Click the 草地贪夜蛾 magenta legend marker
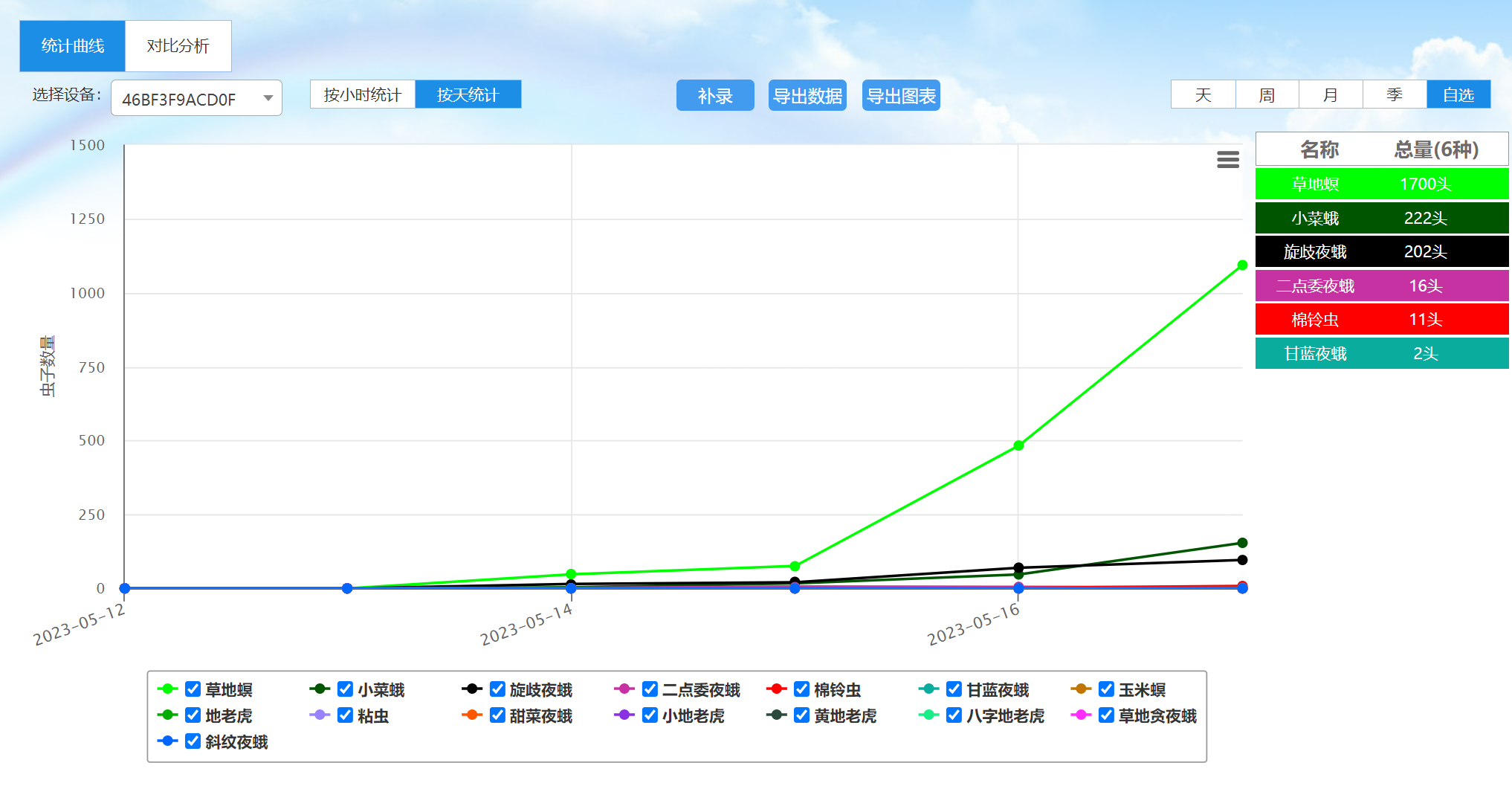This screenshot has width=1512, height=786. 1080,715
